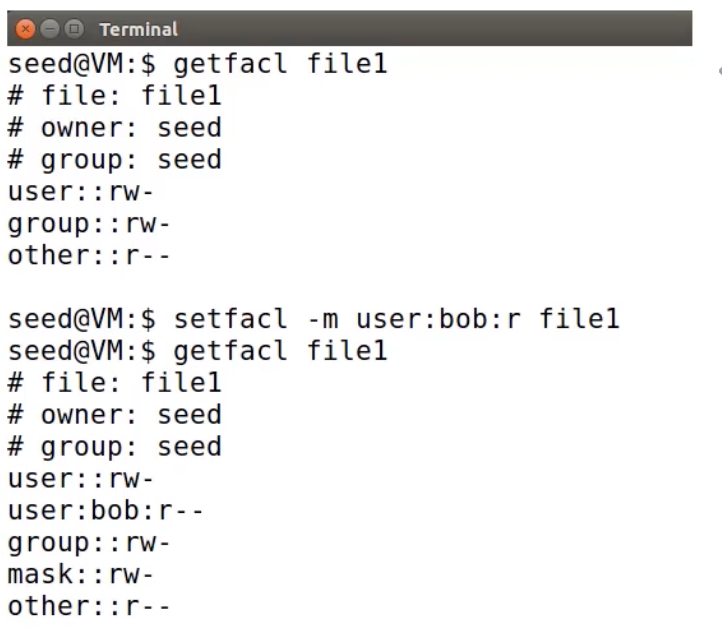
Task: Close the Terminal window with the red button
Action: point(25,29)
